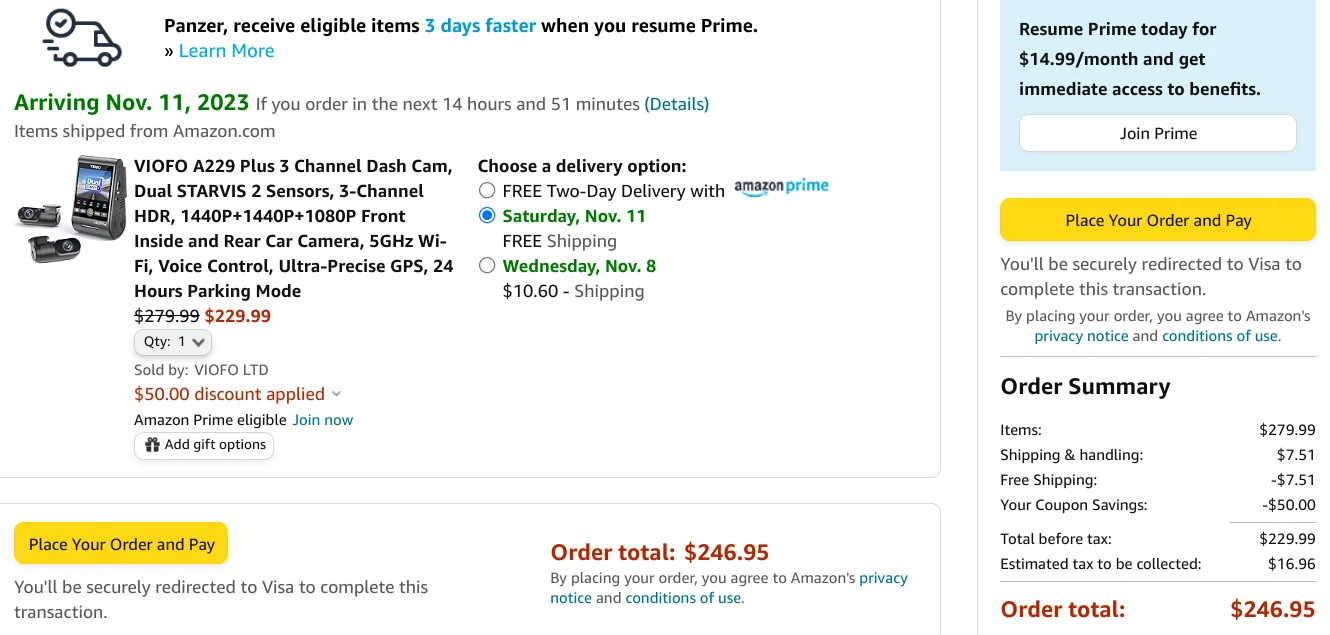1330x635 pixels.
Task: Open sidebar privacy notice link
Action: tap(1081, 336)
